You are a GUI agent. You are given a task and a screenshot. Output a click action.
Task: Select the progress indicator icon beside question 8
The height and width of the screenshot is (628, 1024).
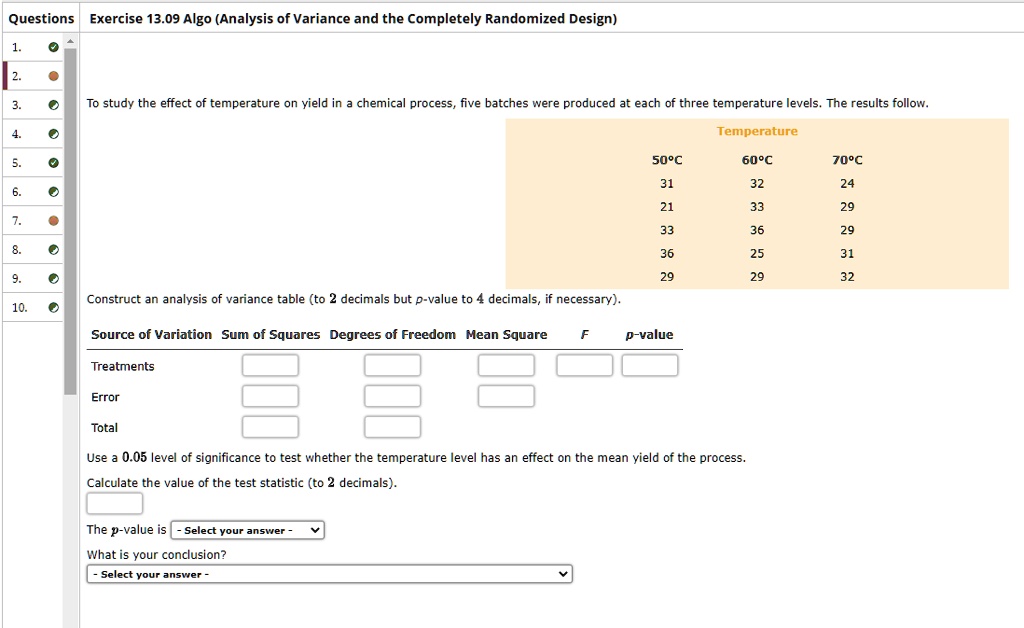click(x=54, y=248)
